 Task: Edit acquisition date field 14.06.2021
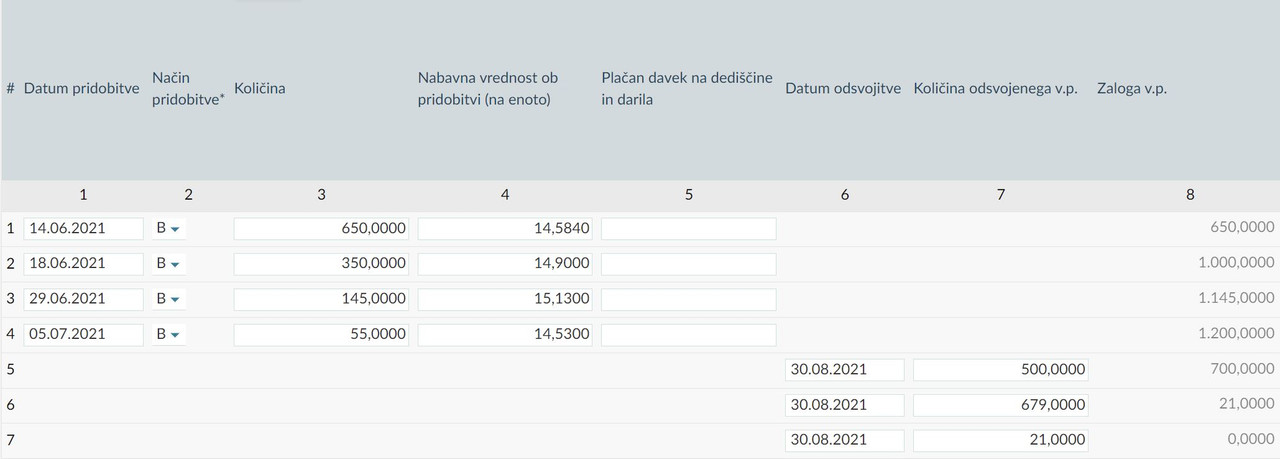point(84,229)
